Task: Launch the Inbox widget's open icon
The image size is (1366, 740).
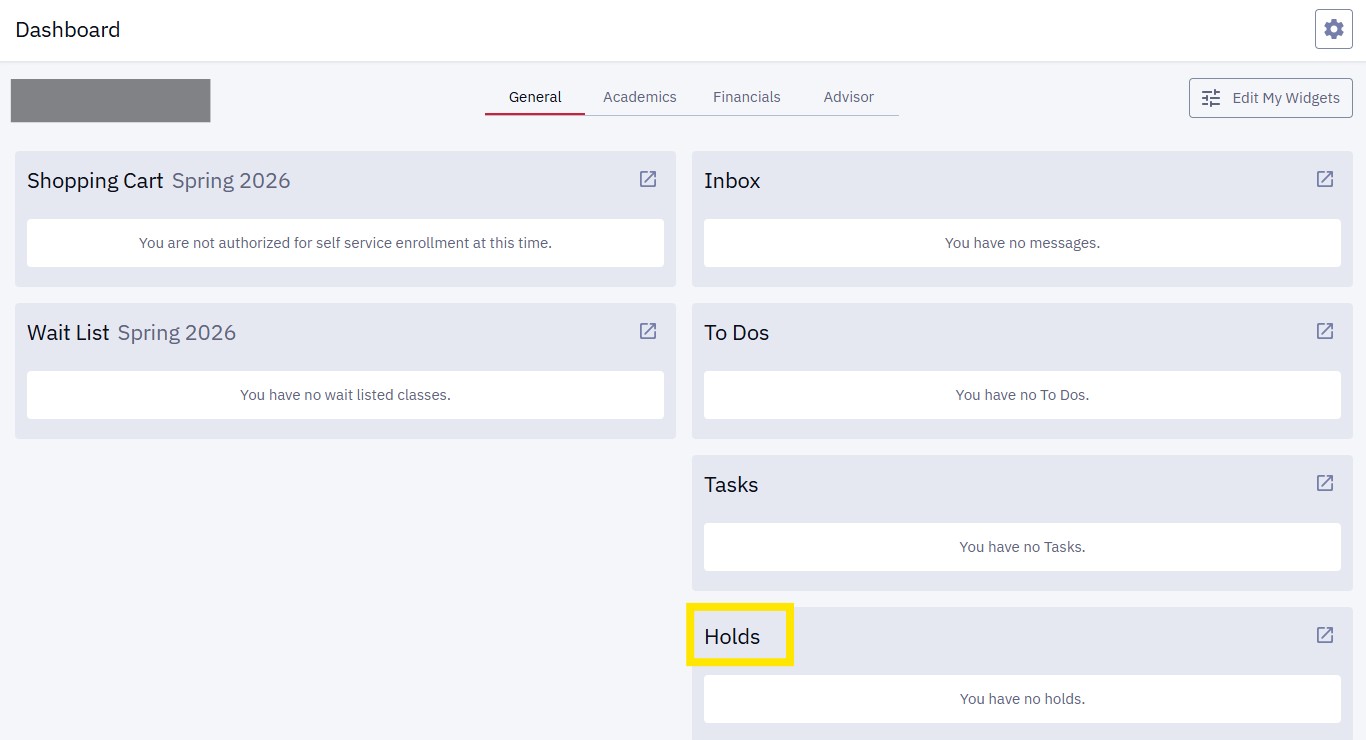Action: pos(1325,179)
